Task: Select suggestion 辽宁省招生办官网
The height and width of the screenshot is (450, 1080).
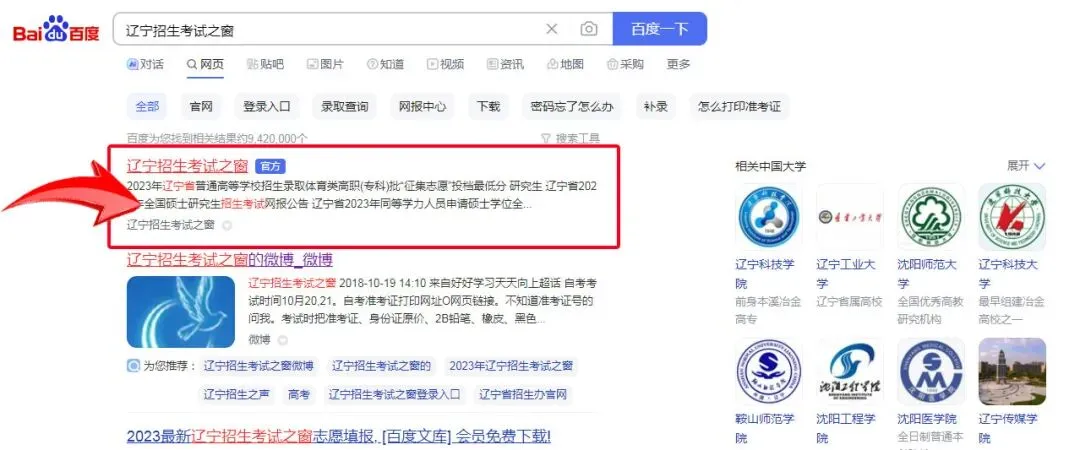Action: [x=523, y=395]
